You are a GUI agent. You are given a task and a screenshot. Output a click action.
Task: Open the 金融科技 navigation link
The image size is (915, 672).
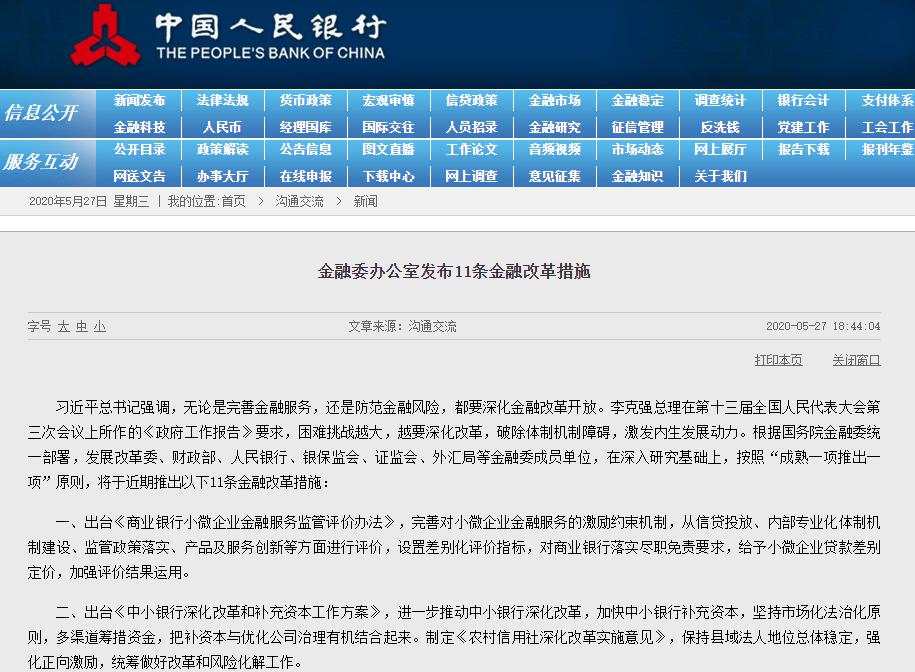139,127
